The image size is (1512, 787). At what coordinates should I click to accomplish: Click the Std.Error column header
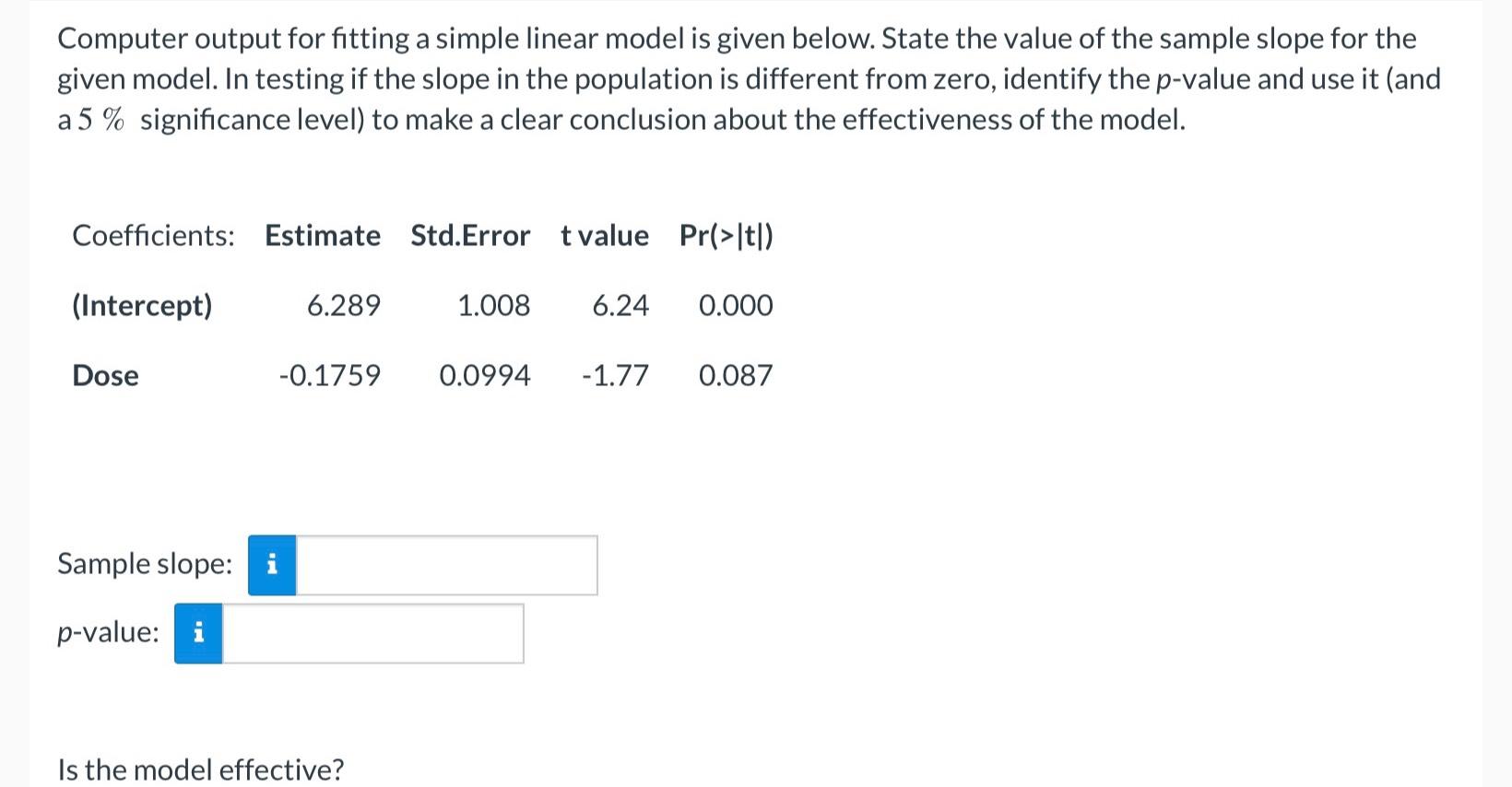pyautogui.click(x=470, y=236)
